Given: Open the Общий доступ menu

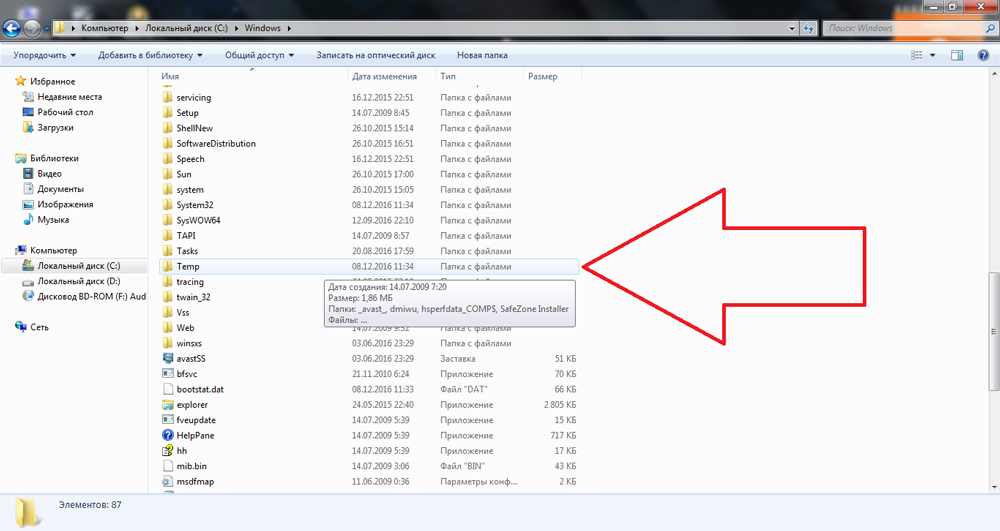Looking at the screenshot, I should (x=259, y=55).
